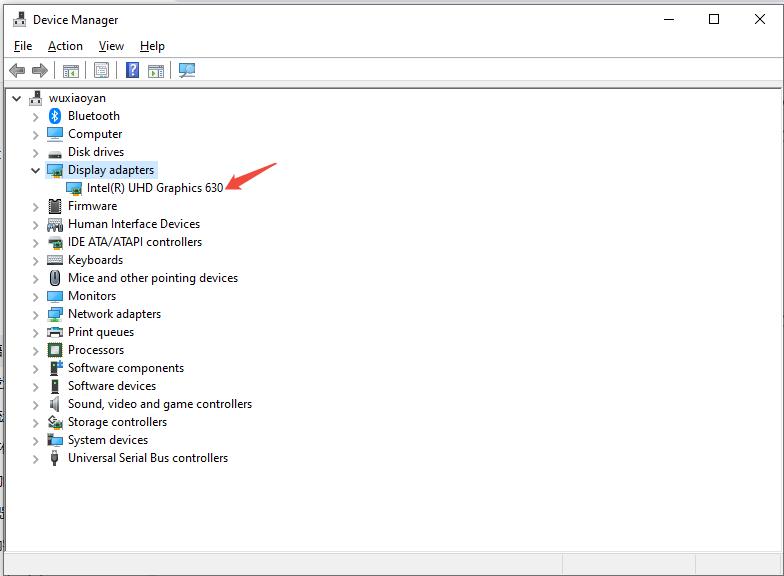Image resolution: width=784 pixels, height=576 pixels.
Task: Select Sound, video and game controllers
Action: [x=159, y=404]
